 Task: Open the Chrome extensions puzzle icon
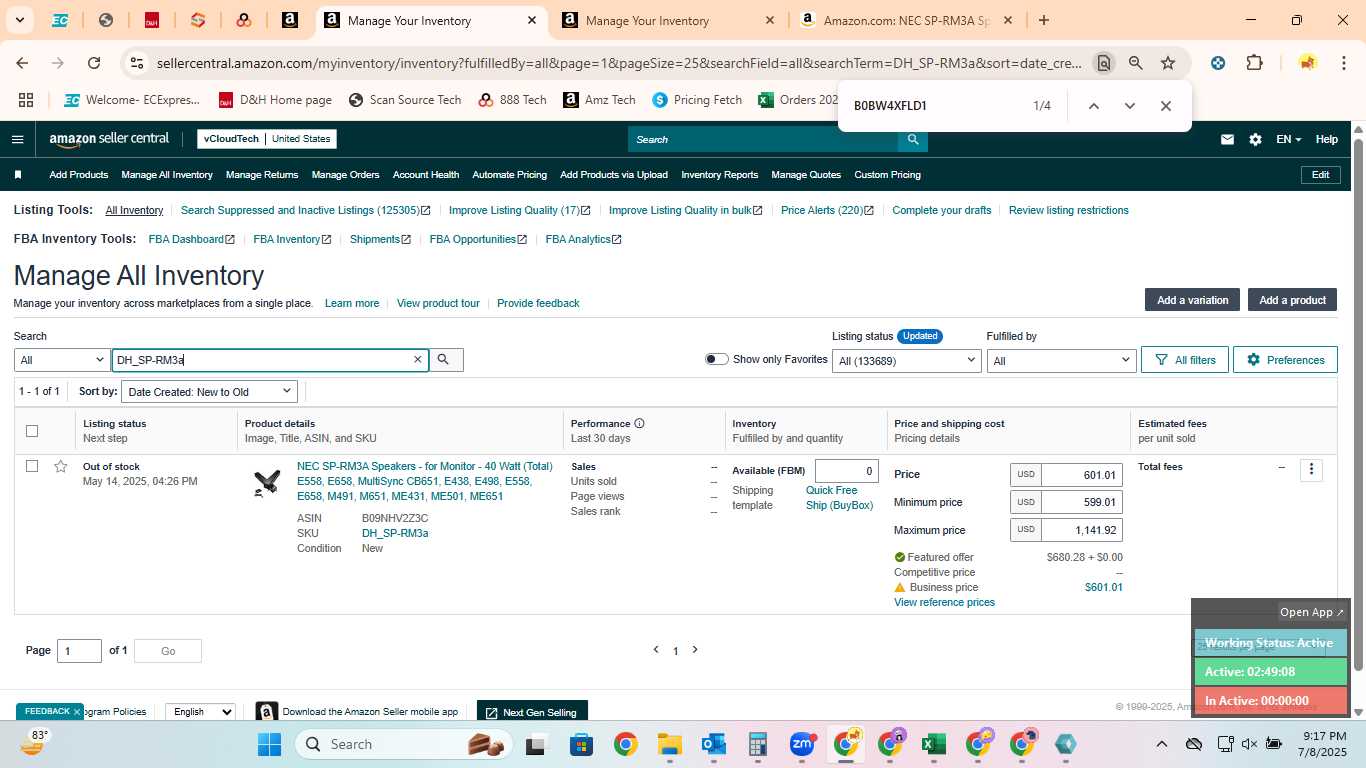pos(1254,63)
